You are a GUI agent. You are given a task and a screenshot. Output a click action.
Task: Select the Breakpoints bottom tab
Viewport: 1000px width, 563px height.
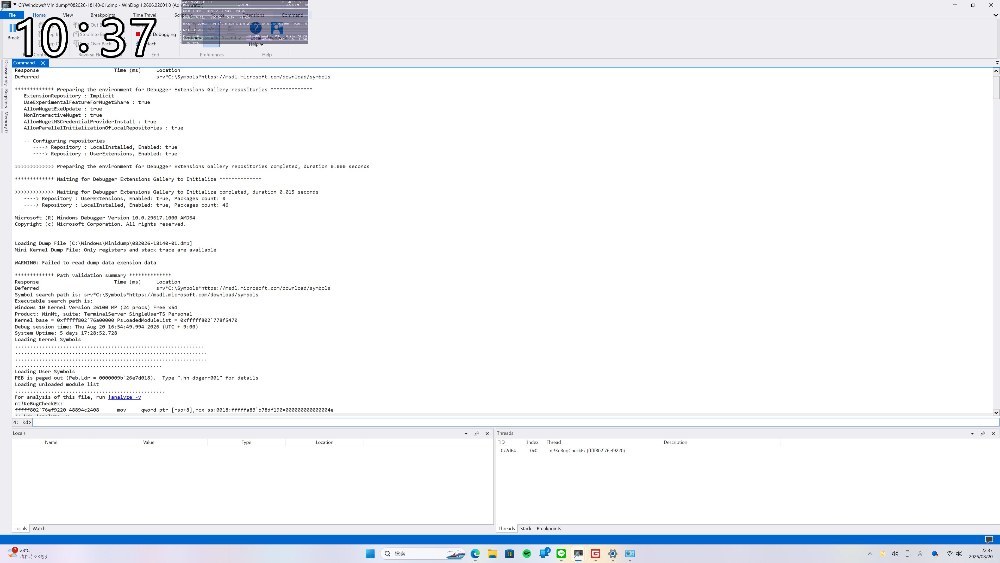(x=549, y=529)
